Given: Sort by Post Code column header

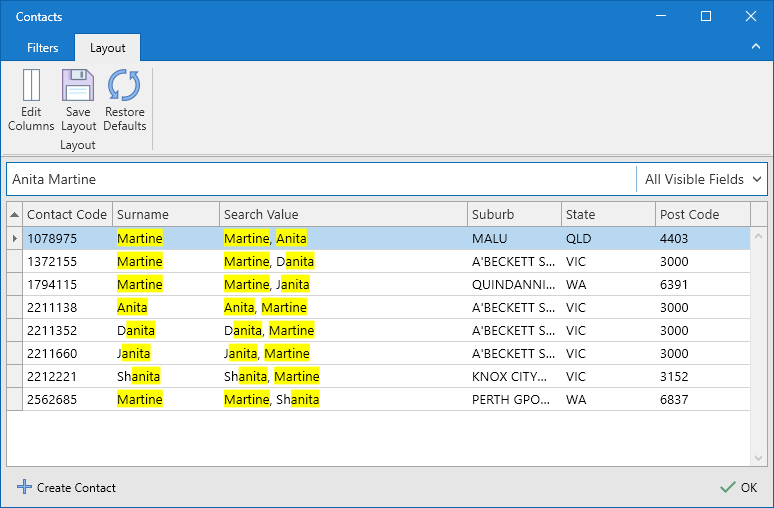Looking at the screenshot, I should 702,214.
